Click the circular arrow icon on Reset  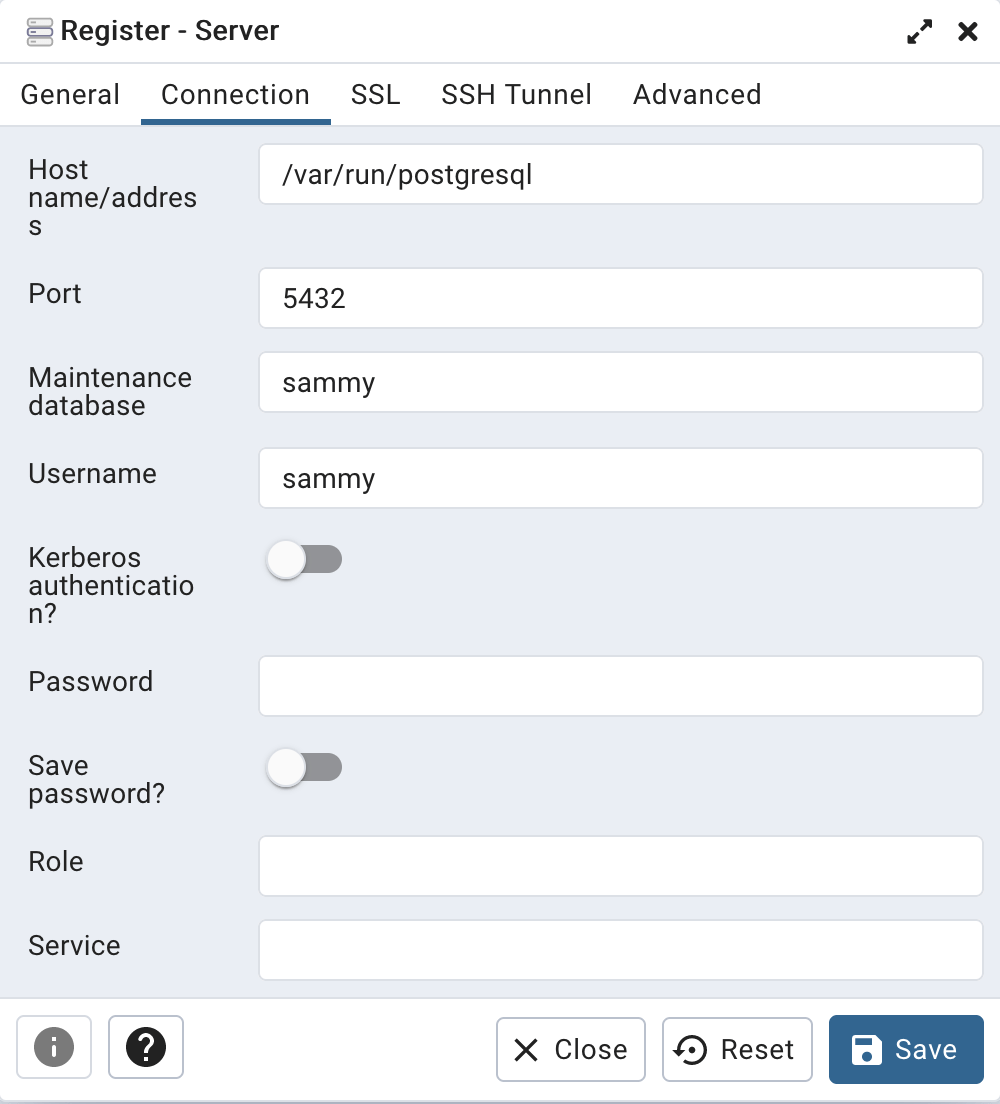(x=691, y=1049)
